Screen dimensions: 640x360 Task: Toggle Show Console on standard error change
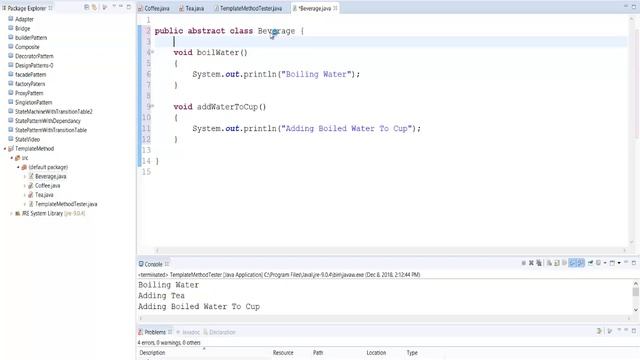[x=580, y=263]
